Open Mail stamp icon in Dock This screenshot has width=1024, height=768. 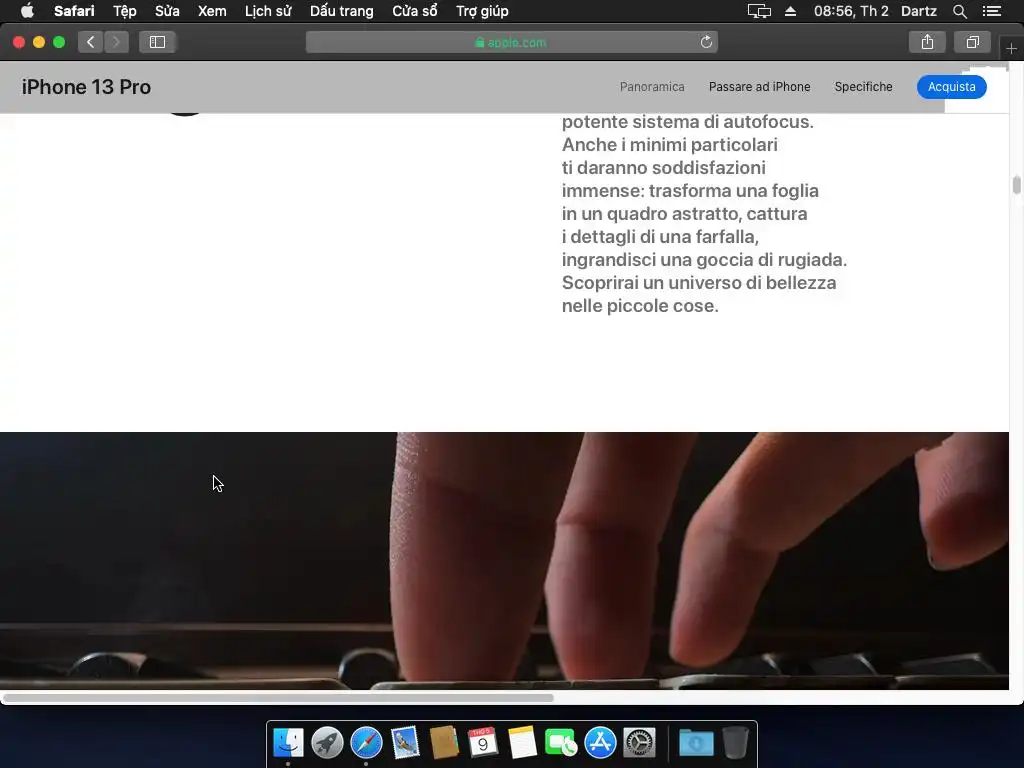point(405,743)
